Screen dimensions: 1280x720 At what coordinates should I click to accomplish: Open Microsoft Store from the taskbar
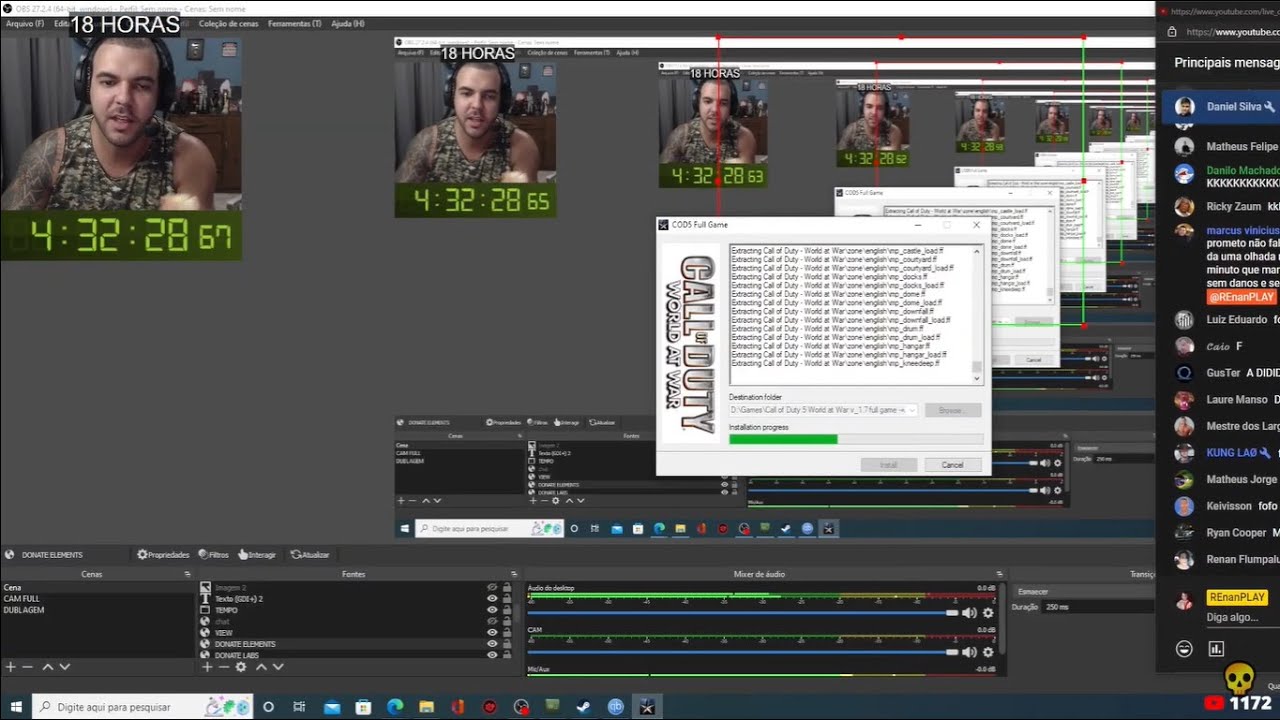point(363,707)
